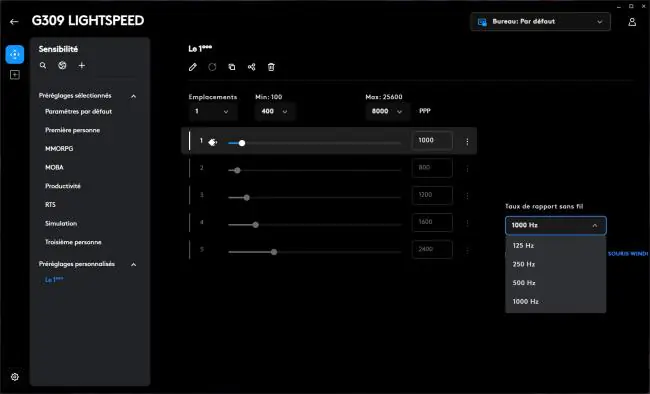Click the back arrow beside G309 LIGHTSPEED
Viewport: 650px width, 394px height.
pos(14,22)
